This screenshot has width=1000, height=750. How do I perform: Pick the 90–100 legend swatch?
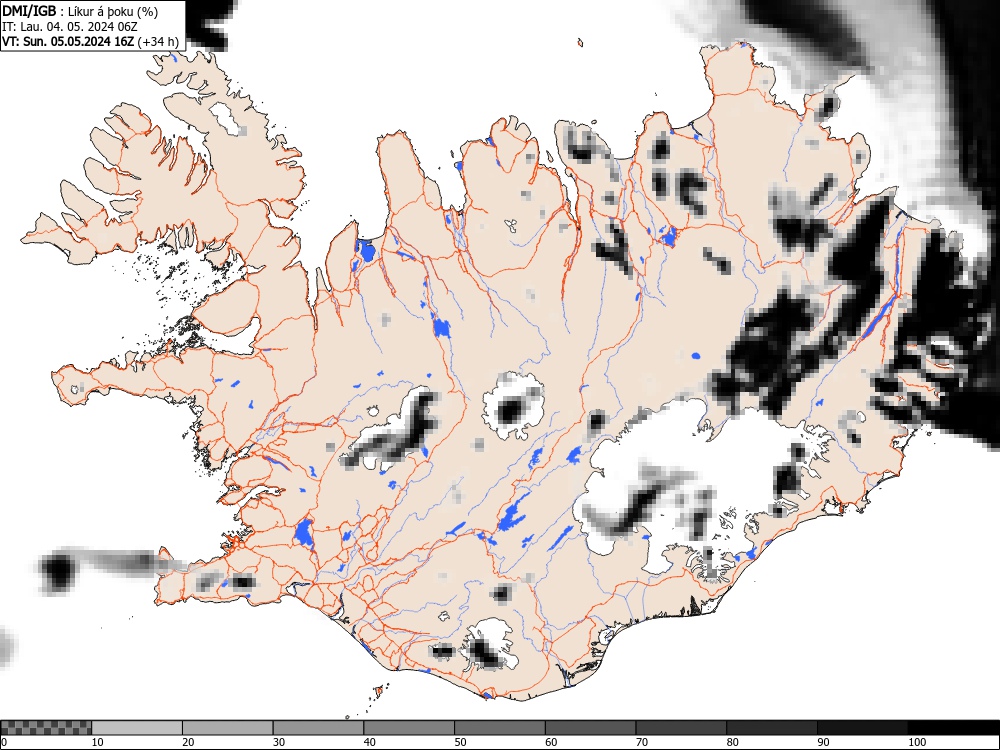[862, 728]
